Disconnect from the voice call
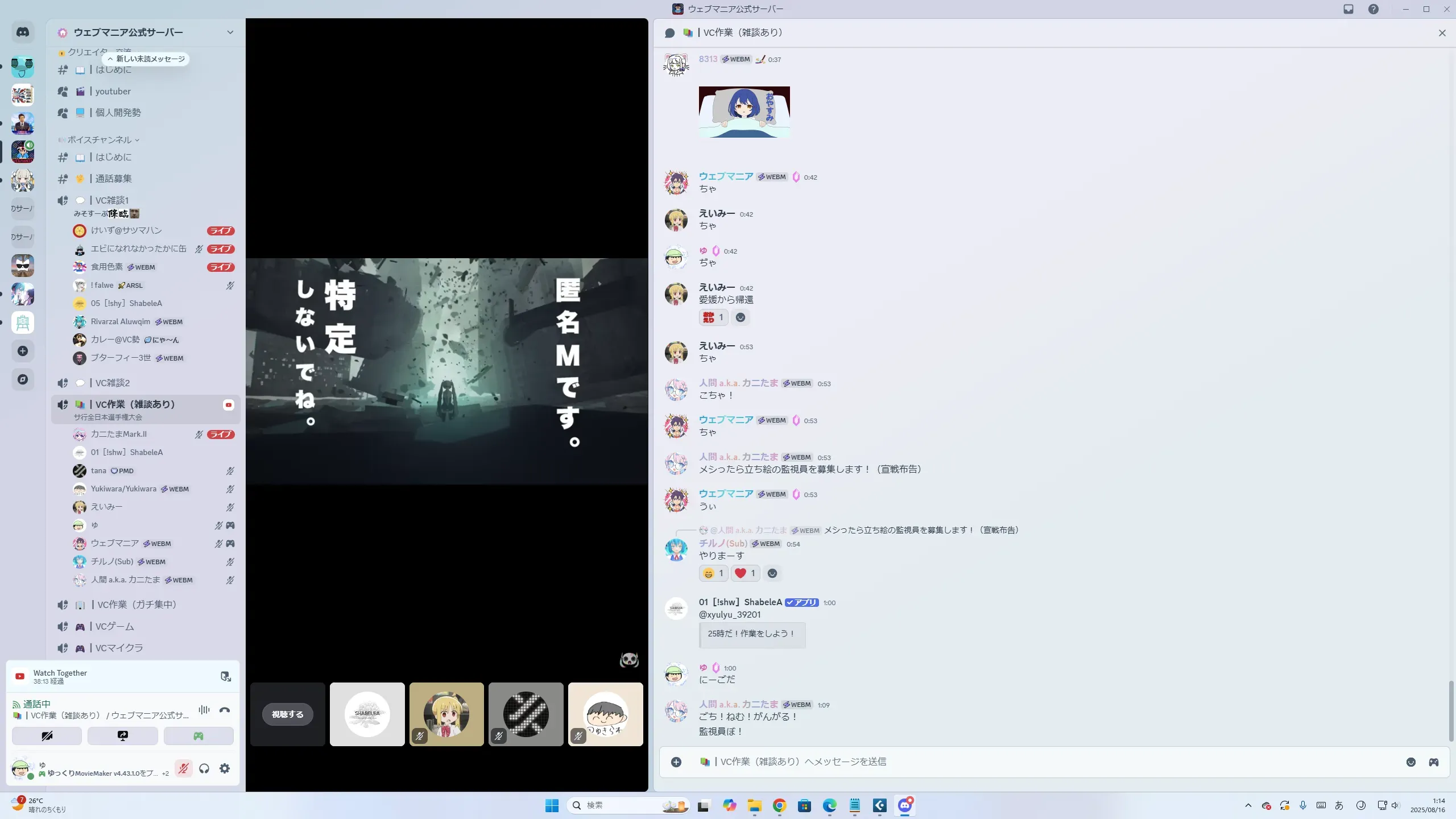The width and height of the screenshot is (1456, 819). click(x=225, y=710)
